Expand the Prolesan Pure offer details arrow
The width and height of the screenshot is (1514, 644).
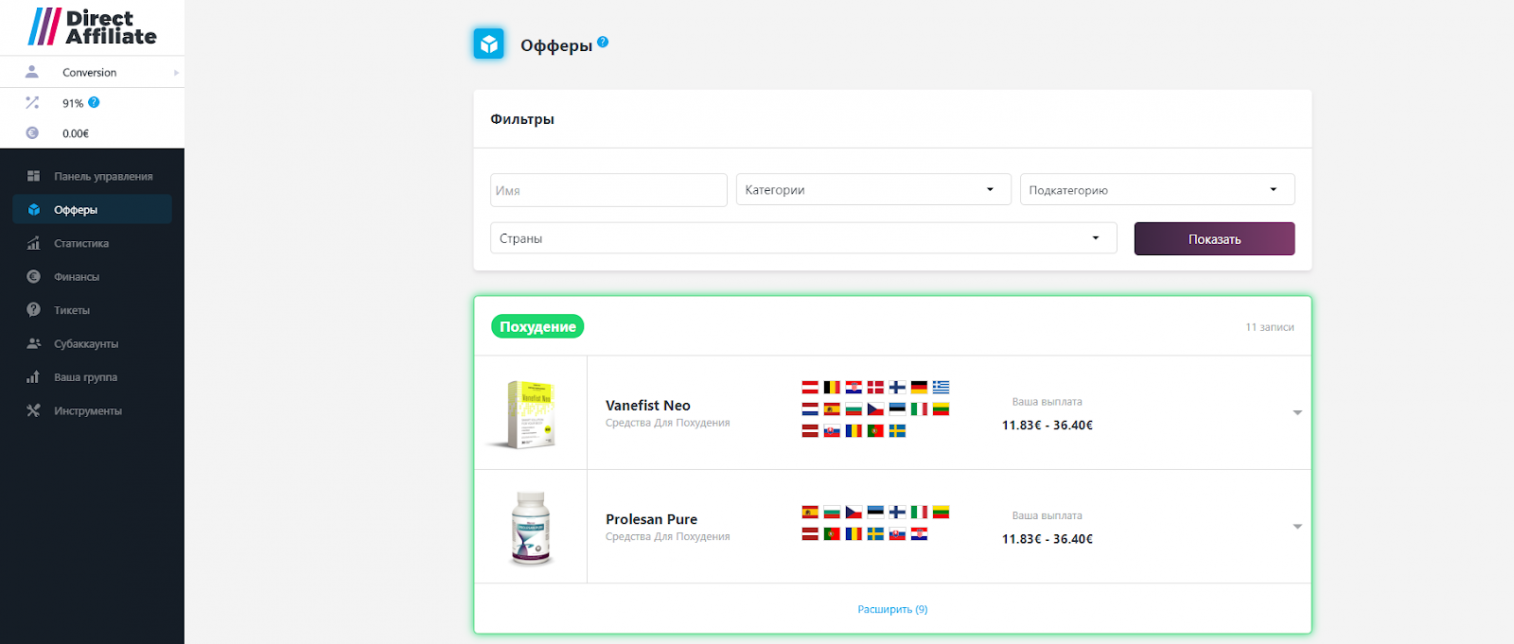[1297, 527]
